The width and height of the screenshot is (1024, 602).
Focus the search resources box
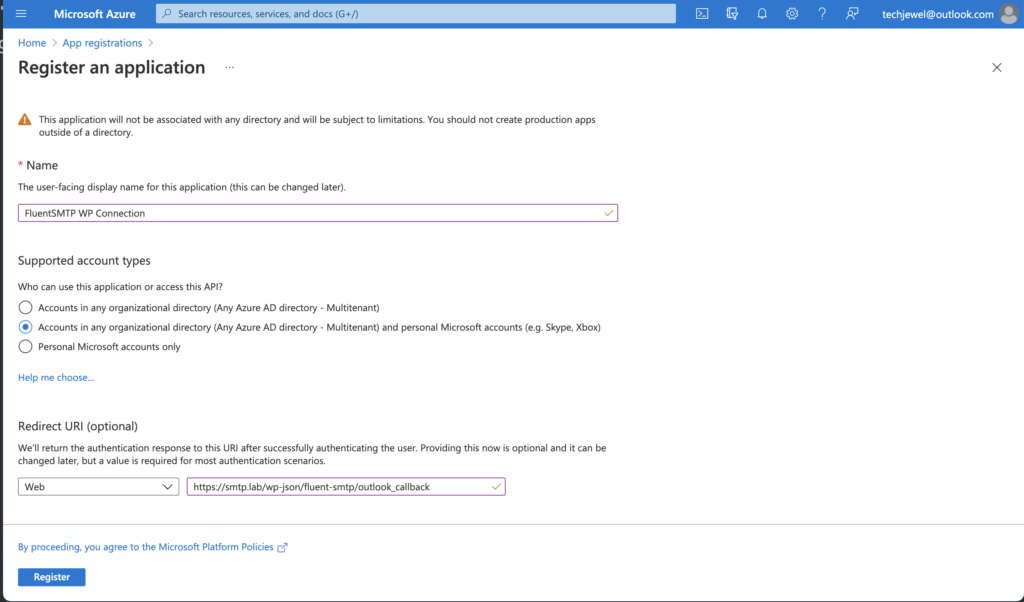[x=415, y=14]
